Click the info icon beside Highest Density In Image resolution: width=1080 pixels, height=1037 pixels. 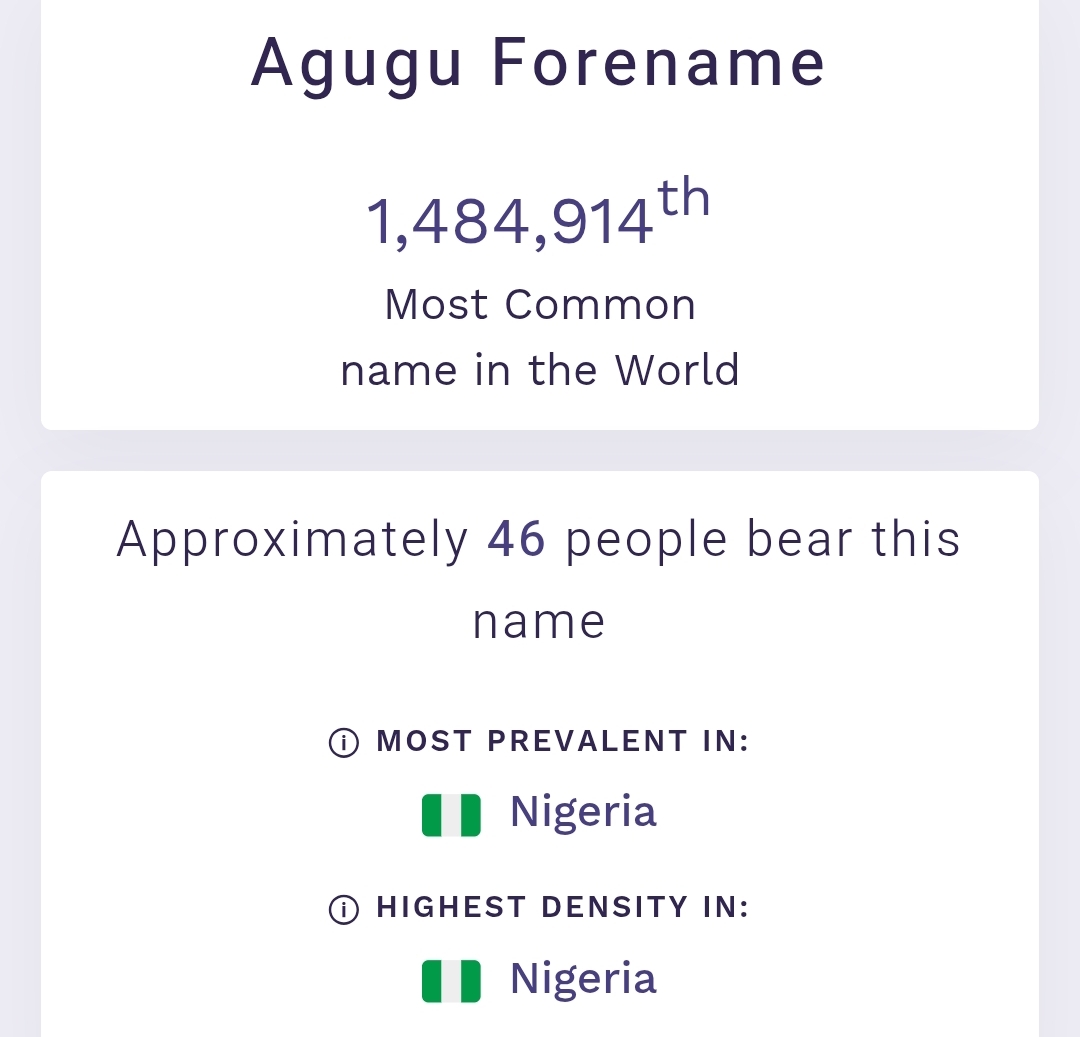[x=343, y=908]
